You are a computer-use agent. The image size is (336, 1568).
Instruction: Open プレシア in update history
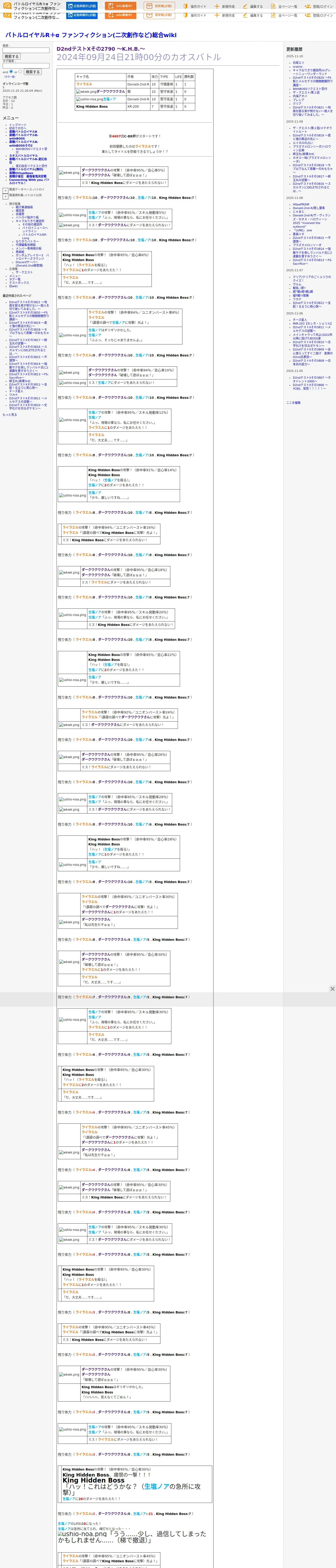point(298,100)
